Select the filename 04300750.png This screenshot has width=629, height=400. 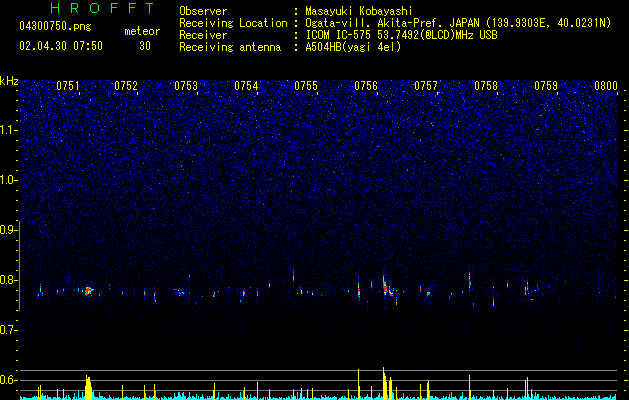[x=55, y=27]
